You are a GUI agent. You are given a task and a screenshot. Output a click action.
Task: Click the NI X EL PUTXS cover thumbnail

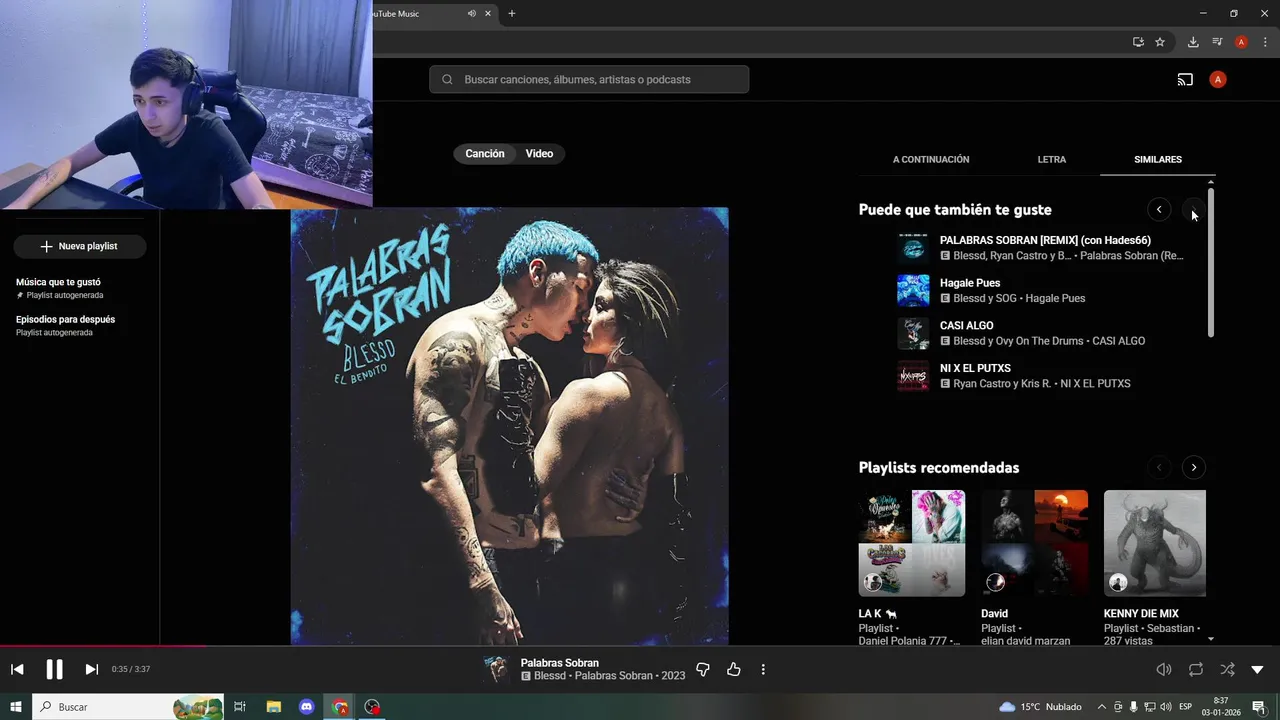click(913, 376)
